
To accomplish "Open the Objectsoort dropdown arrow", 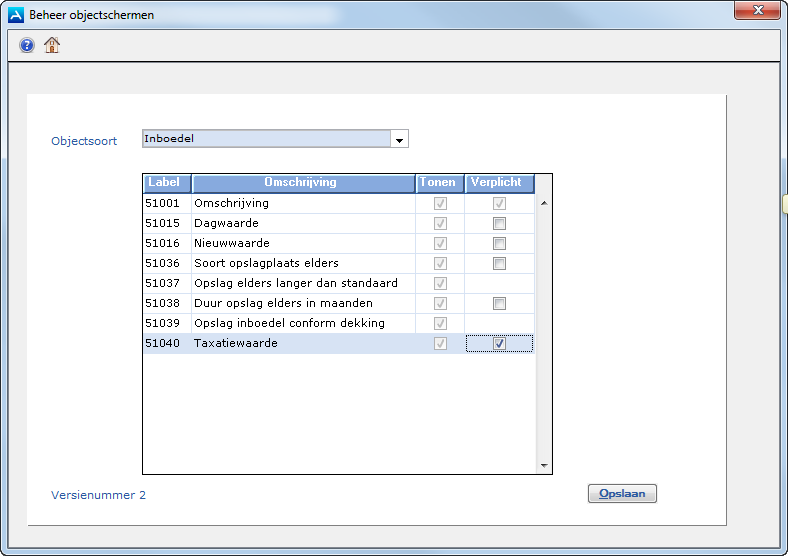I will (400, 140).
